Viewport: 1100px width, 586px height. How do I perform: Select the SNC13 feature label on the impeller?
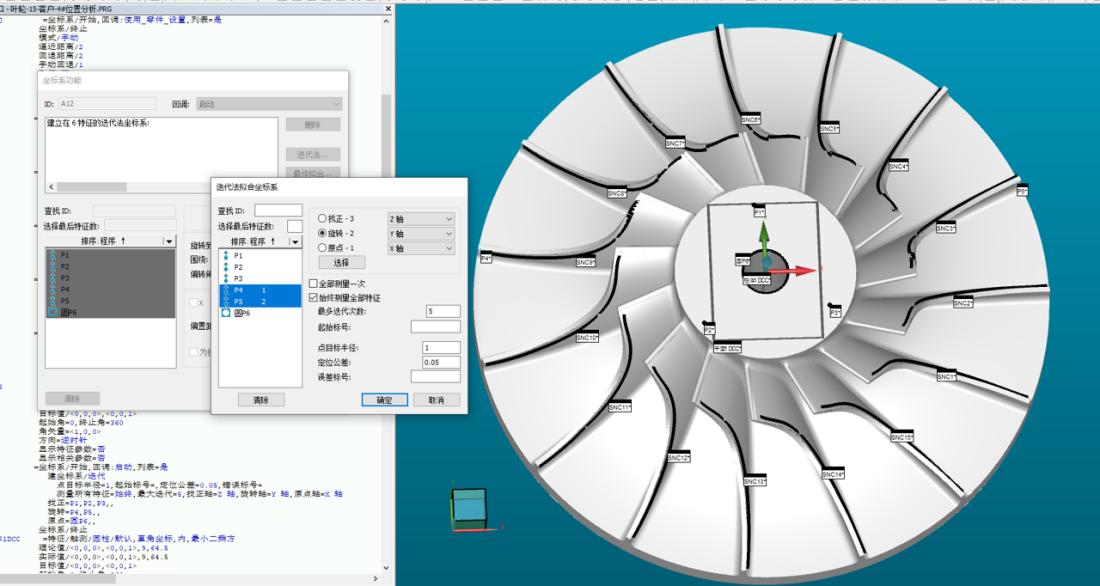tap(754, 482)
